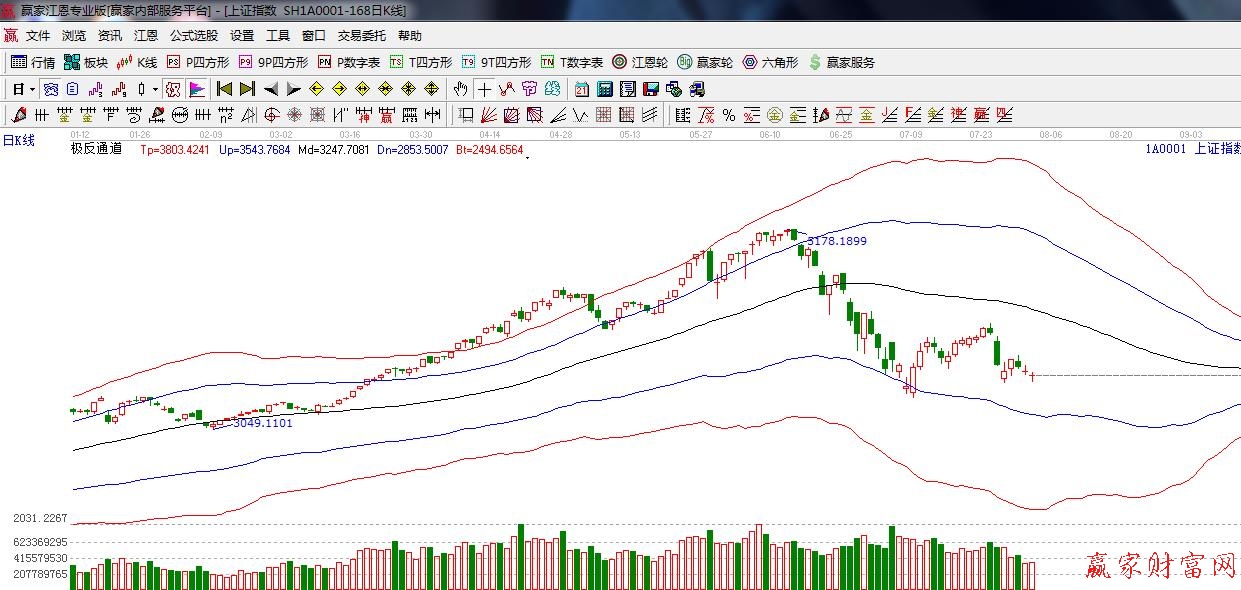The image size is (1241, 590).
Task: Open the 赢家轮 wheel tool
Action: (x=705, y=62)
